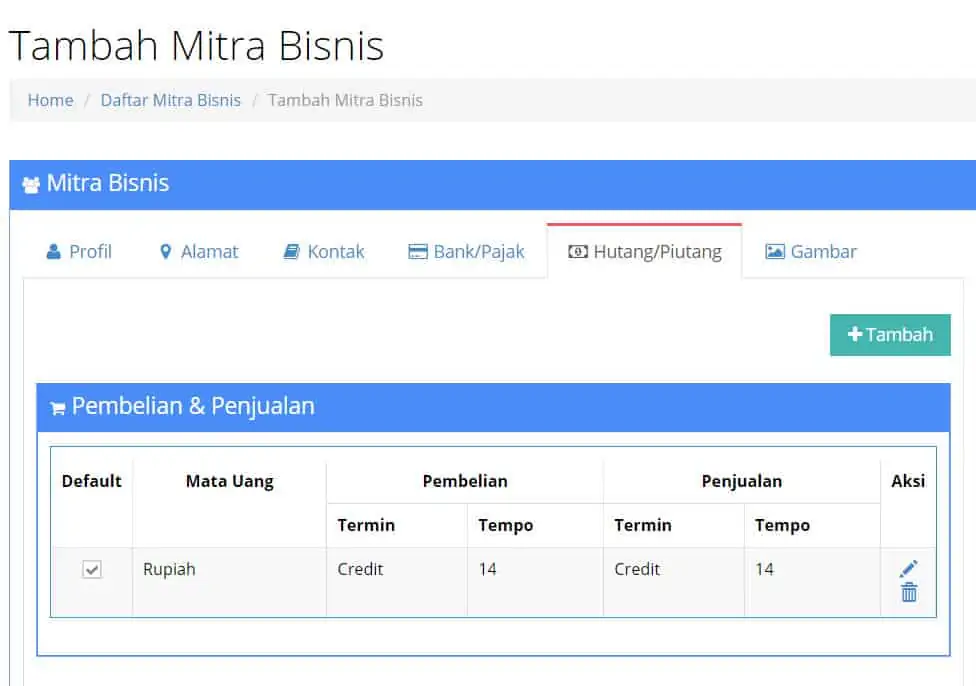Click the book icon beside Kontak

click(291, 251)
